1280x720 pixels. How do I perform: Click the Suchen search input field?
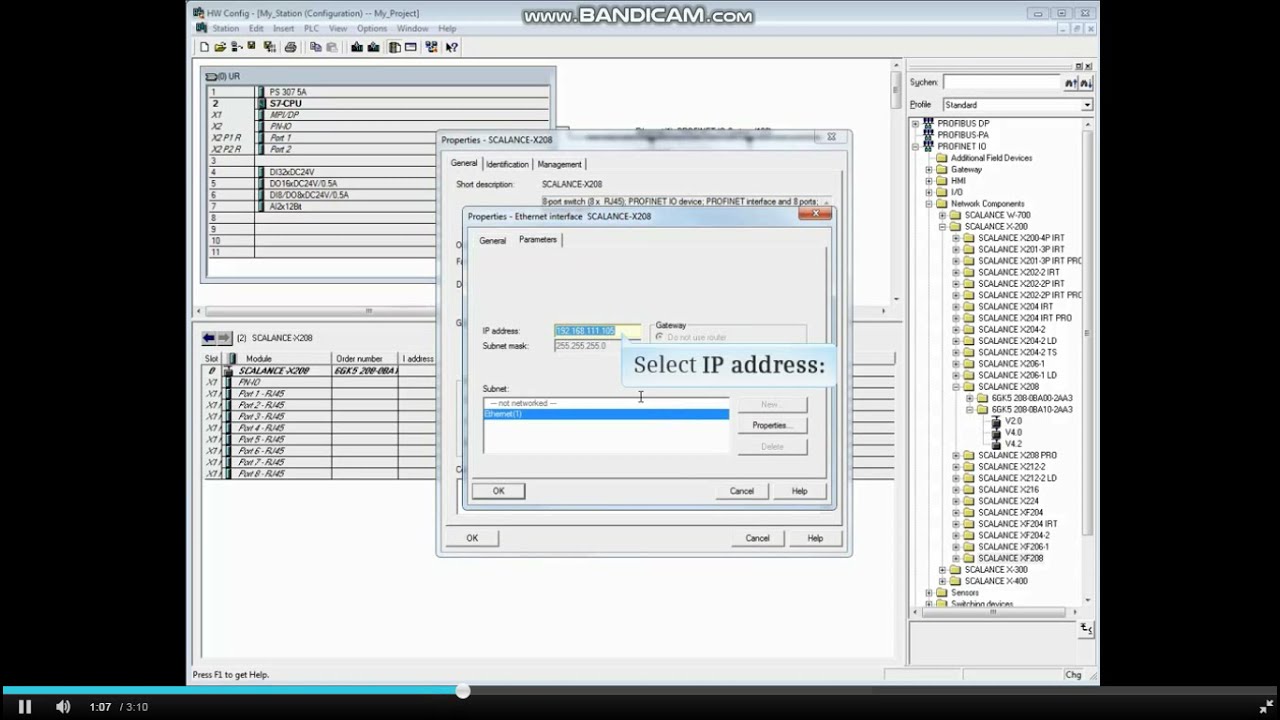1001,83
